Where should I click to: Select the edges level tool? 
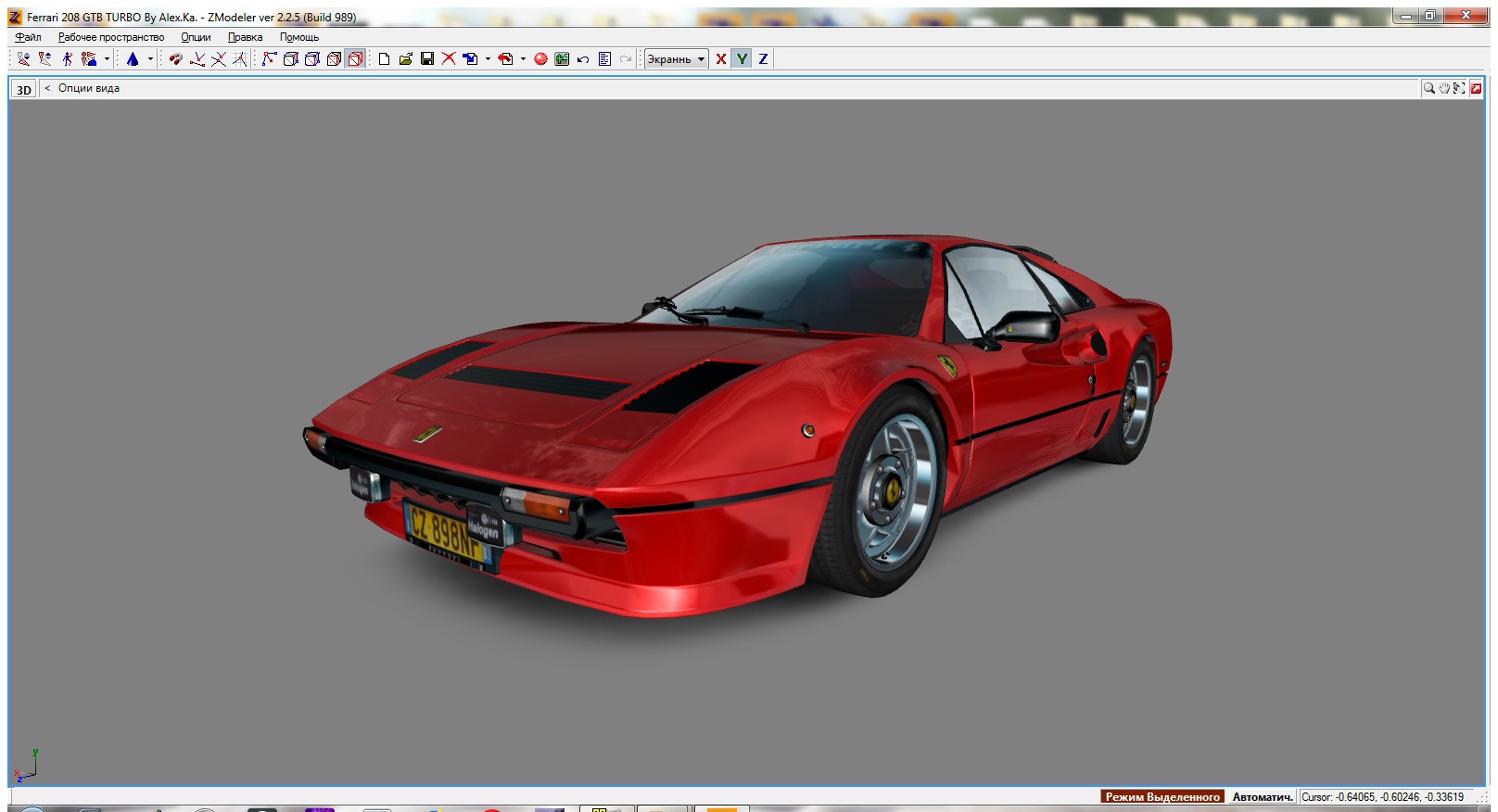coord(45,58)
